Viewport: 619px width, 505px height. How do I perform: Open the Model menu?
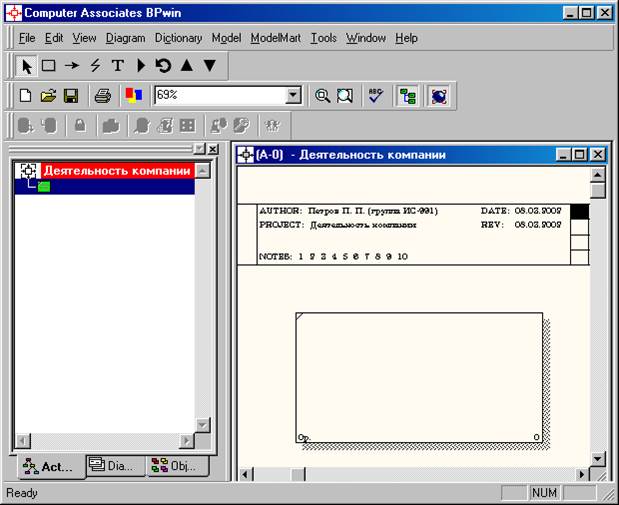[226, 38]
